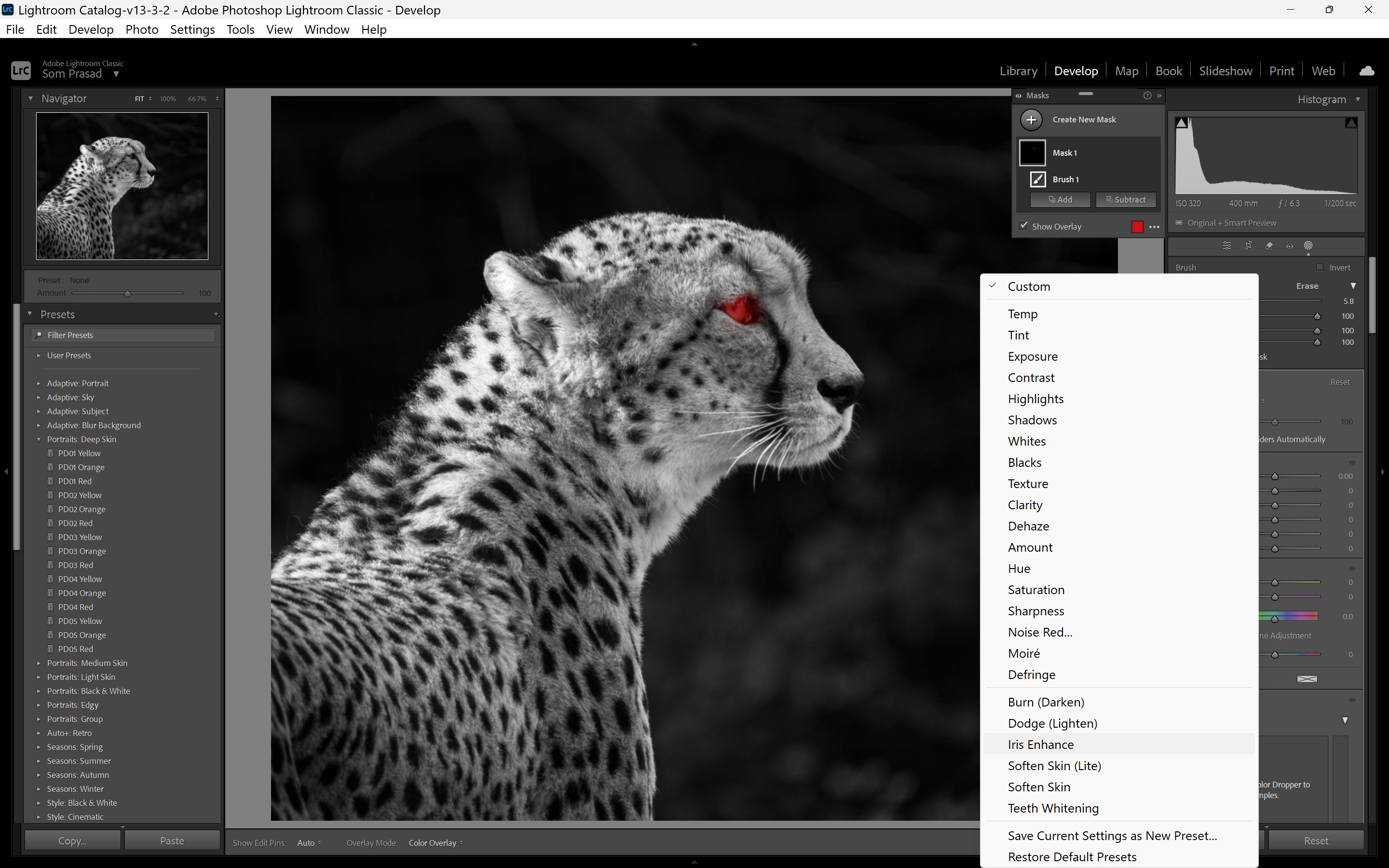1389x868 pixels.
Task: Select the Erase brush mode
Action: (1307, 286)
